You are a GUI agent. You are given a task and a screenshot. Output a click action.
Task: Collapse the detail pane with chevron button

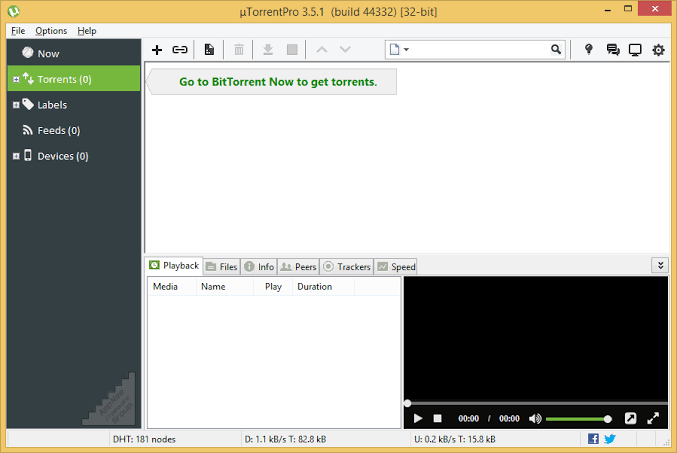tap(660, 265)
